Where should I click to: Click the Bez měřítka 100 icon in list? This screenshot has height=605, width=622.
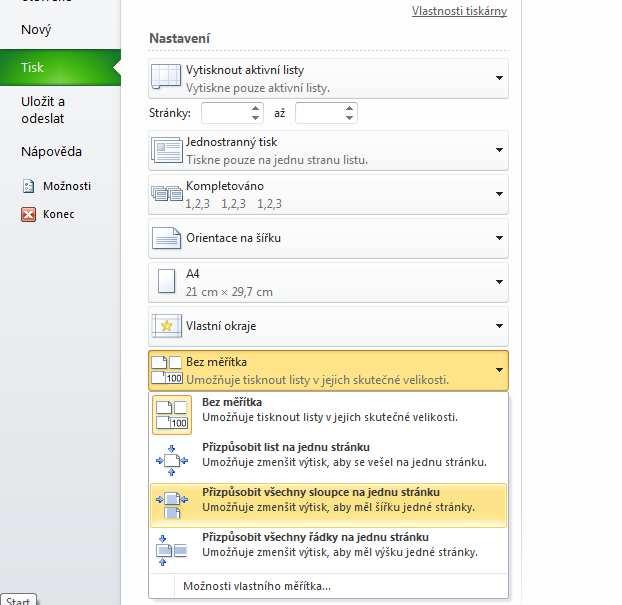(172, 415)
